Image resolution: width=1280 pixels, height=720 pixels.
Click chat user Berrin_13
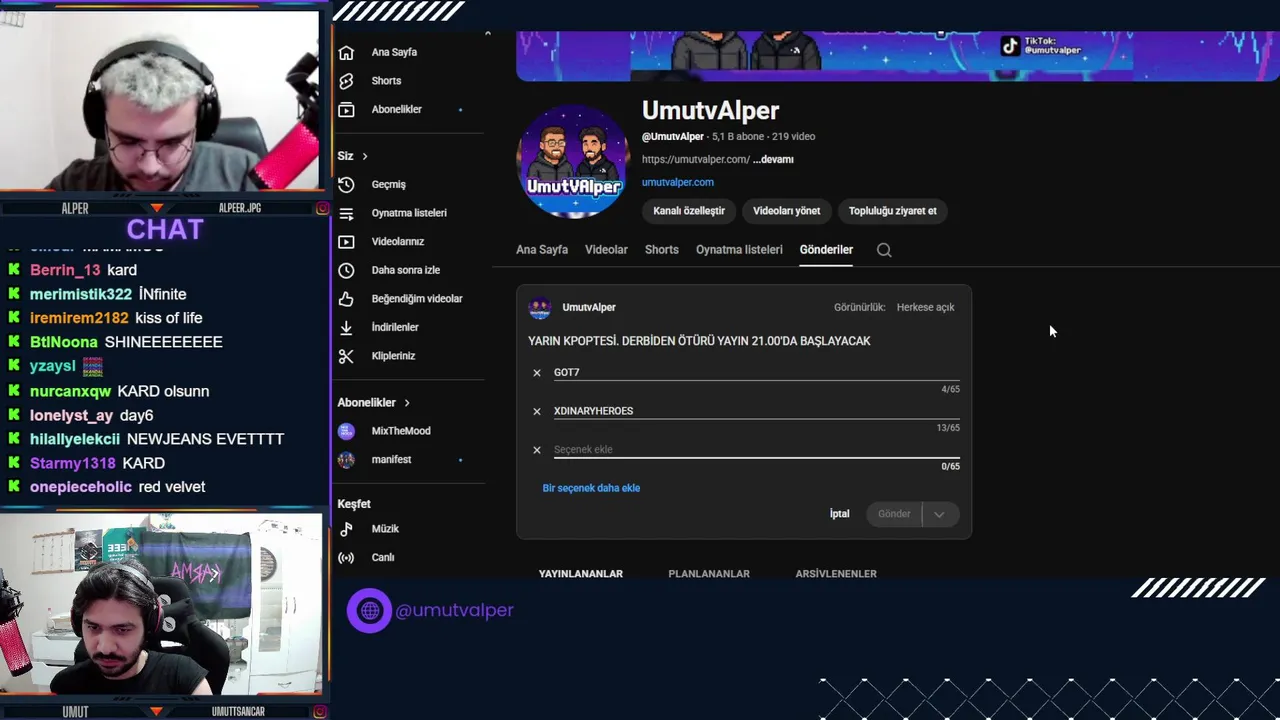(x=65, y=270)
